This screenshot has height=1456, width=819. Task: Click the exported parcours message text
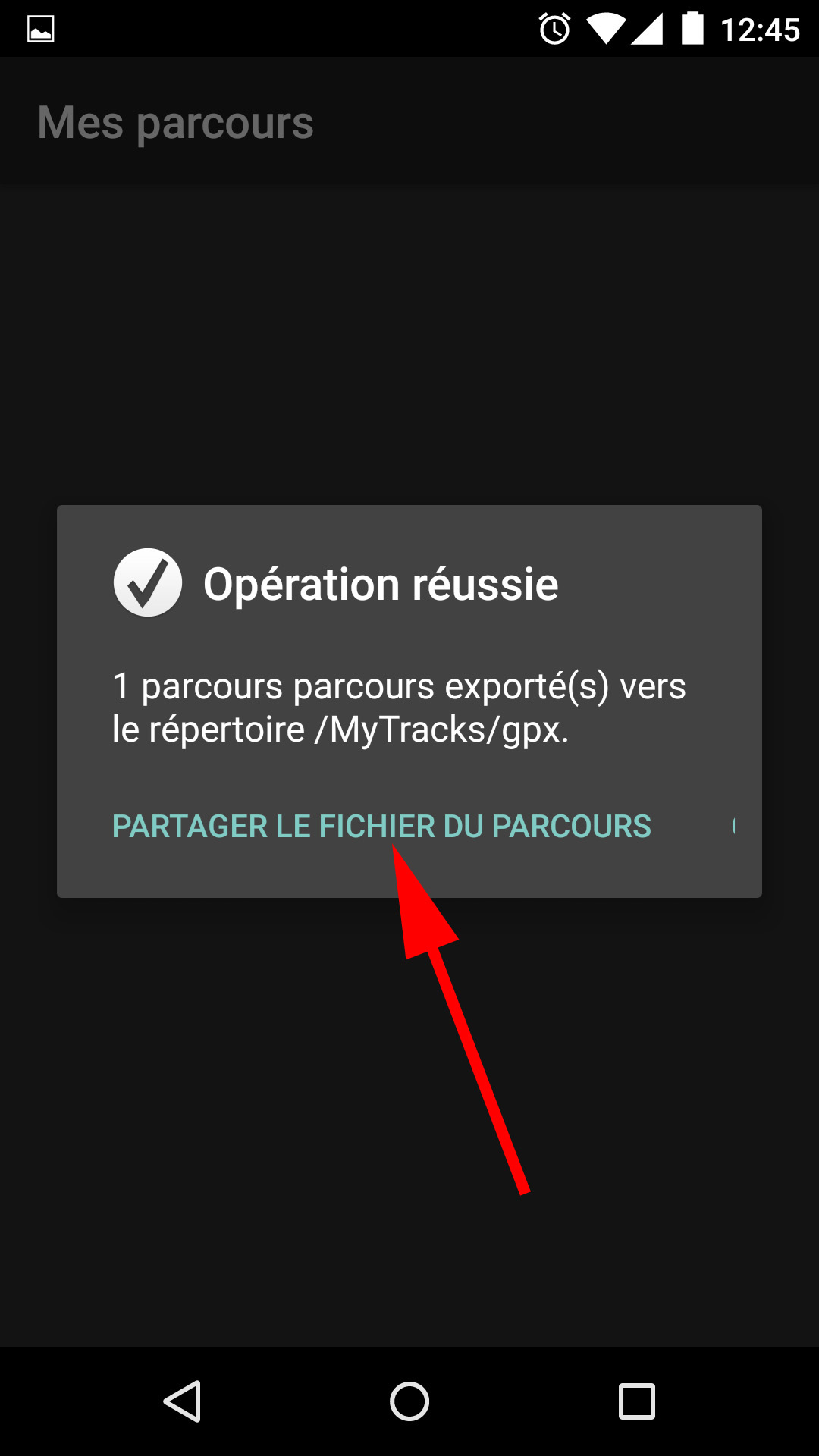(x=399, y=708)
